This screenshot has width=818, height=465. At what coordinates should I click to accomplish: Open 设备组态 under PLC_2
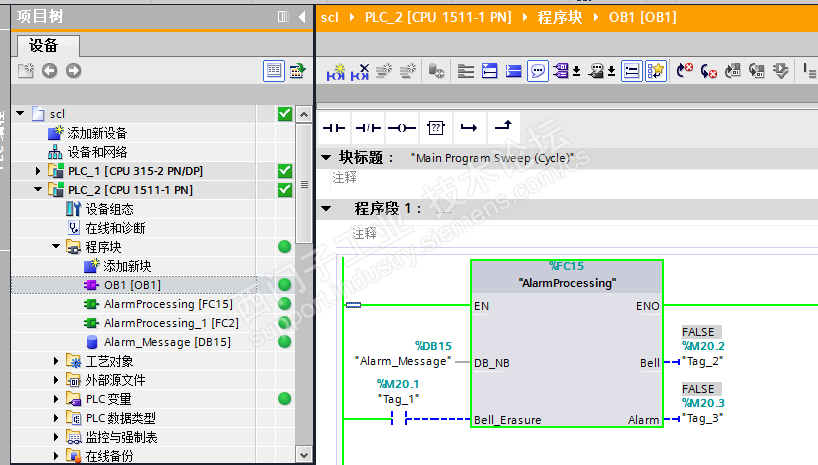(110, 209)
